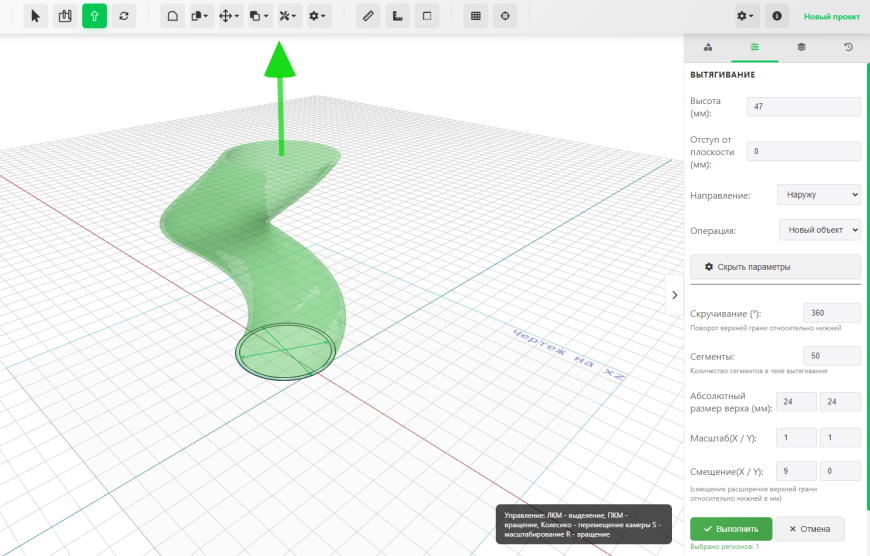
Task: Open the move transform dropdown
Action: (x=231, y=16)
